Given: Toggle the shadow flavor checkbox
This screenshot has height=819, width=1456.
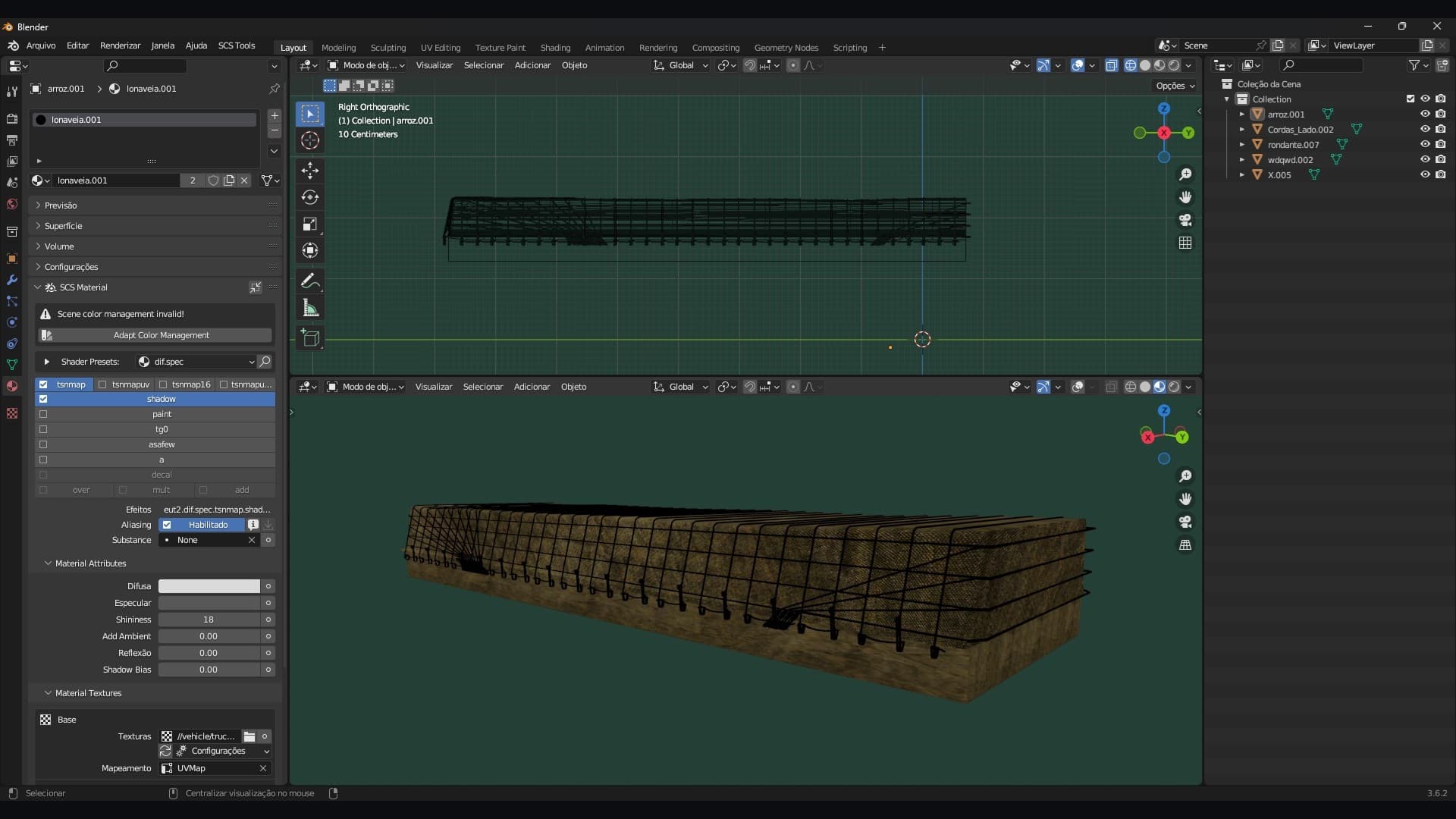Looking at the screenshot, I should (x=43, y=399).
